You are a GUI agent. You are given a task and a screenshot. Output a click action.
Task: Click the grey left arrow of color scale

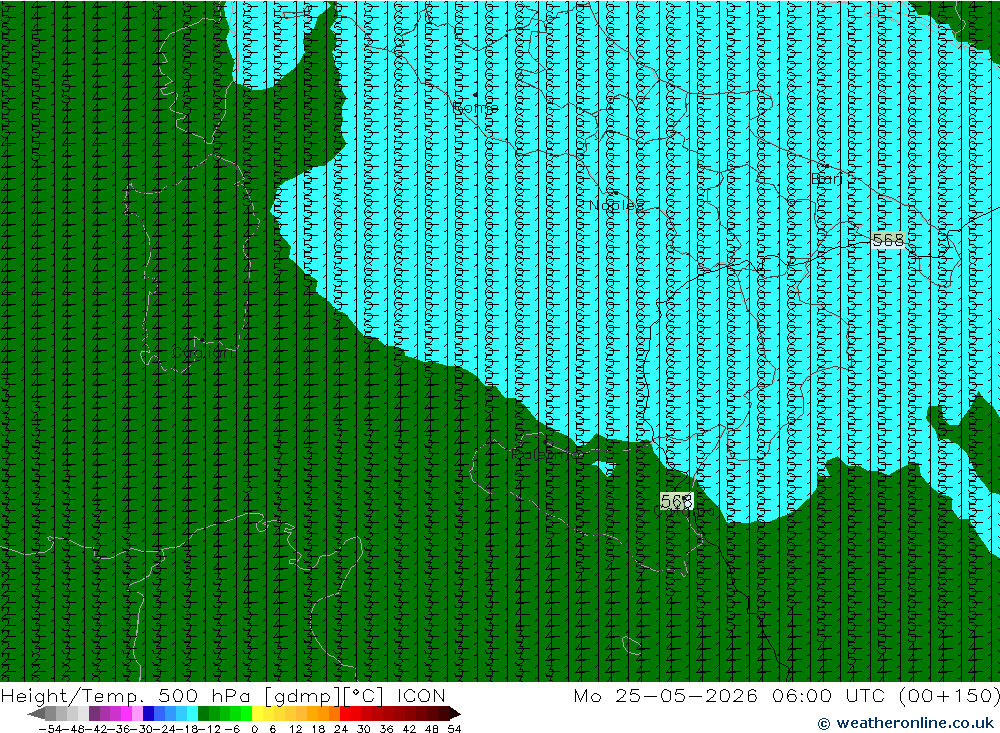click(x=36, y=713)
